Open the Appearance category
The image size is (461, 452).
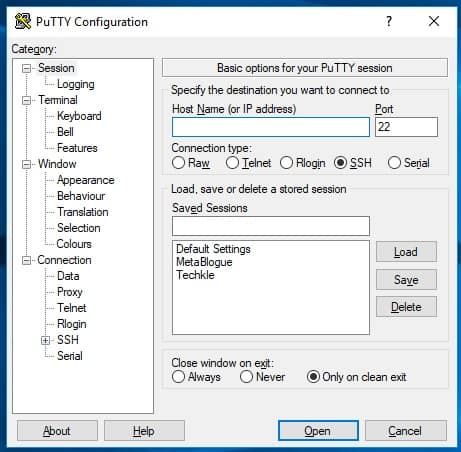86,180
